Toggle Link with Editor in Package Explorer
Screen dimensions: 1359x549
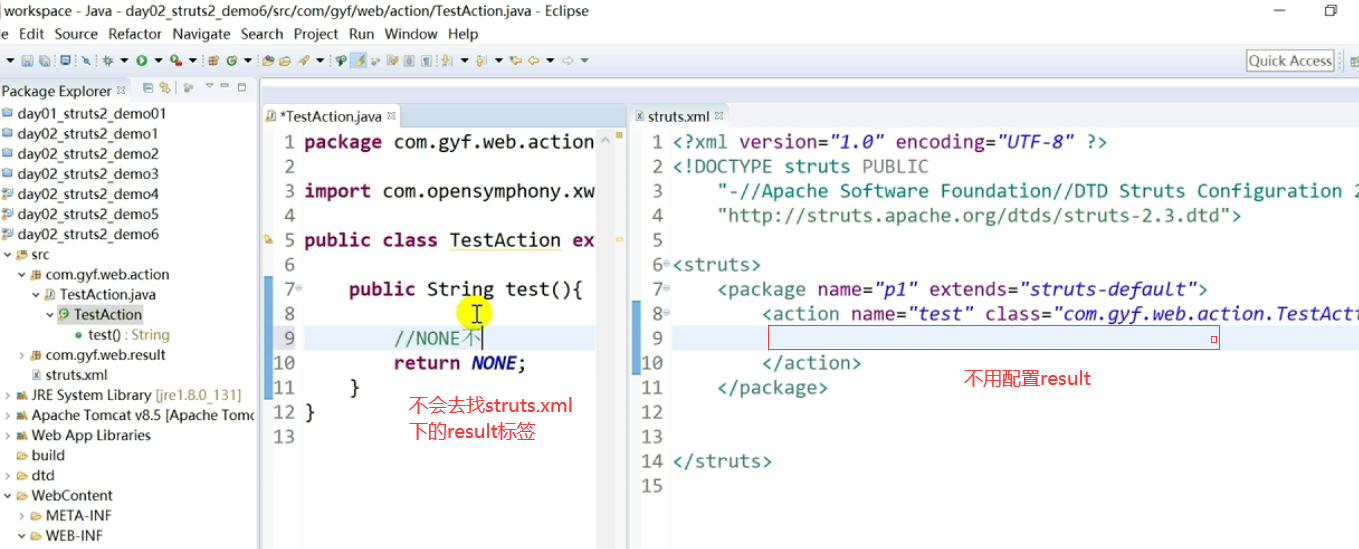(x=165, y=88)
